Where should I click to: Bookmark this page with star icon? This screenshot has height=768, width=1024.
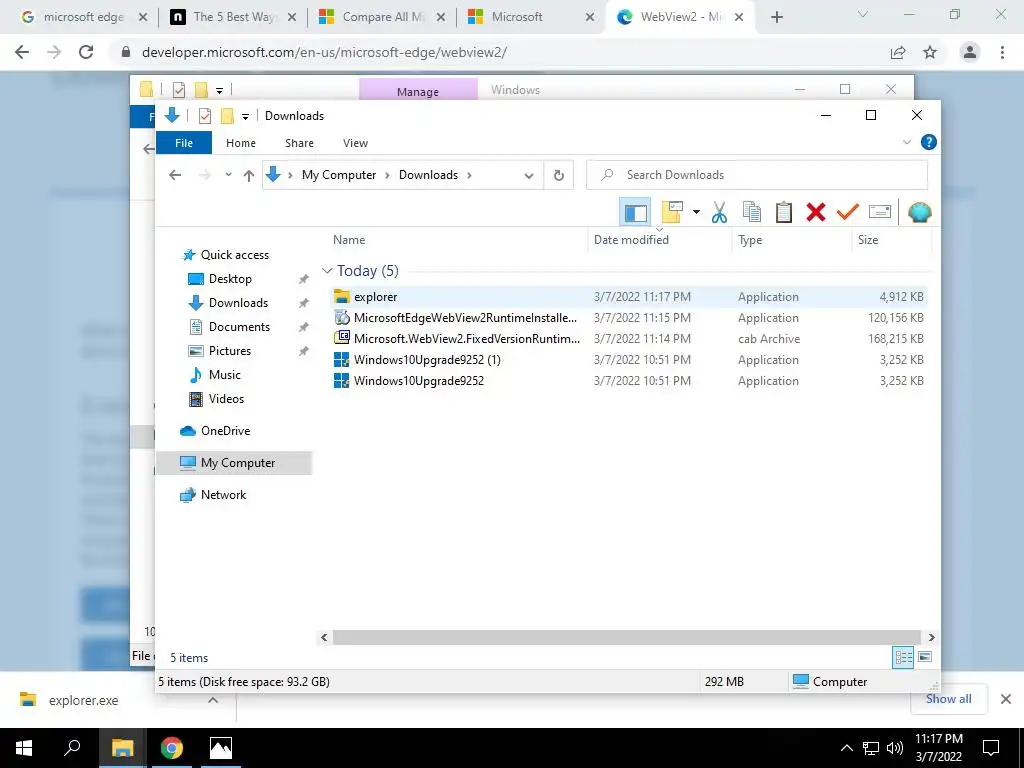930,52
